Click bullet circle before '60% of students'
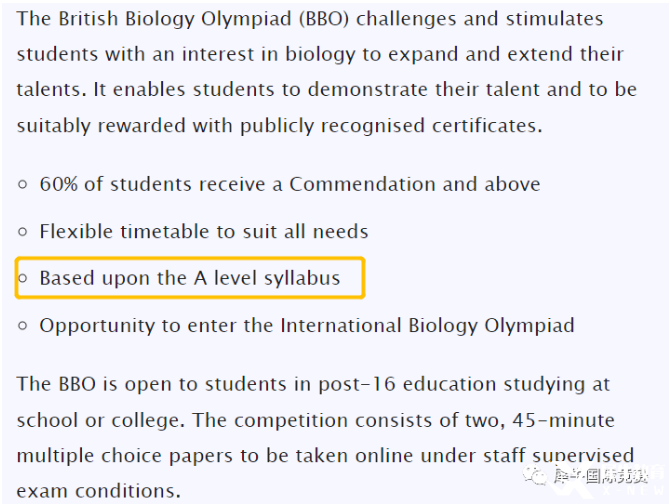The image size is (670, 504). [23, 185]
